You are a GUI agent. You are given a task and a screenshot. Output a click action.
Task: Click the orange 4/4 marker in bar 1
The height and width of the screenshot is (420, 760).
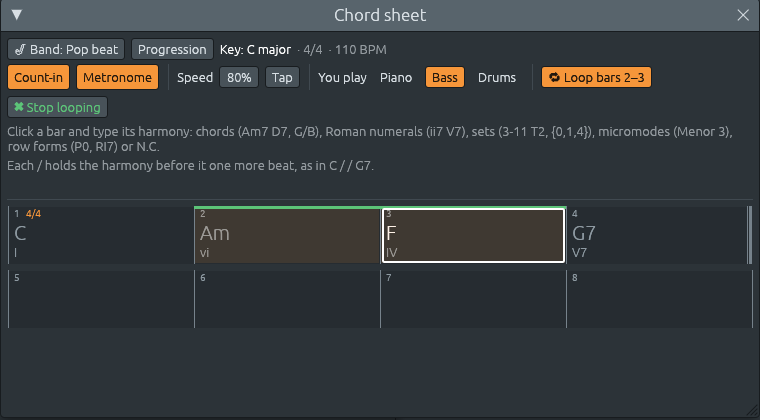tap(33, 214)
